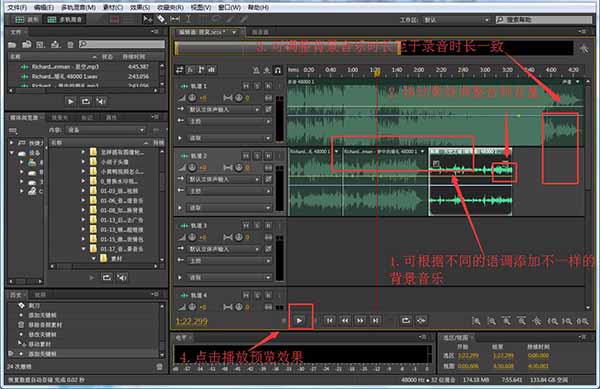Screen dimensions: 600x389
Task: Open the 帮助(H) menu
Action: [258, 7]
